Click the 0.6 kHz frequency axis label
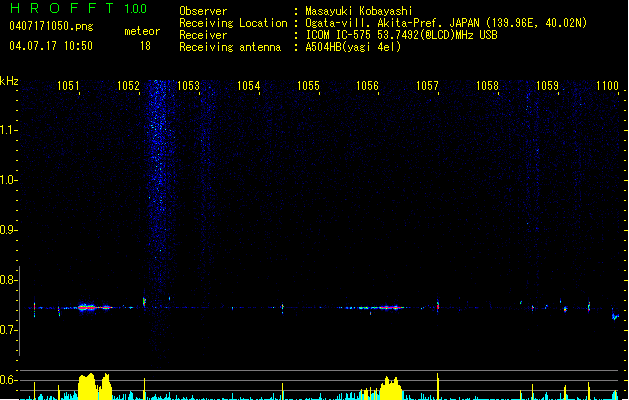The height and width of the screenshot is (400, 629). [7, 380]
